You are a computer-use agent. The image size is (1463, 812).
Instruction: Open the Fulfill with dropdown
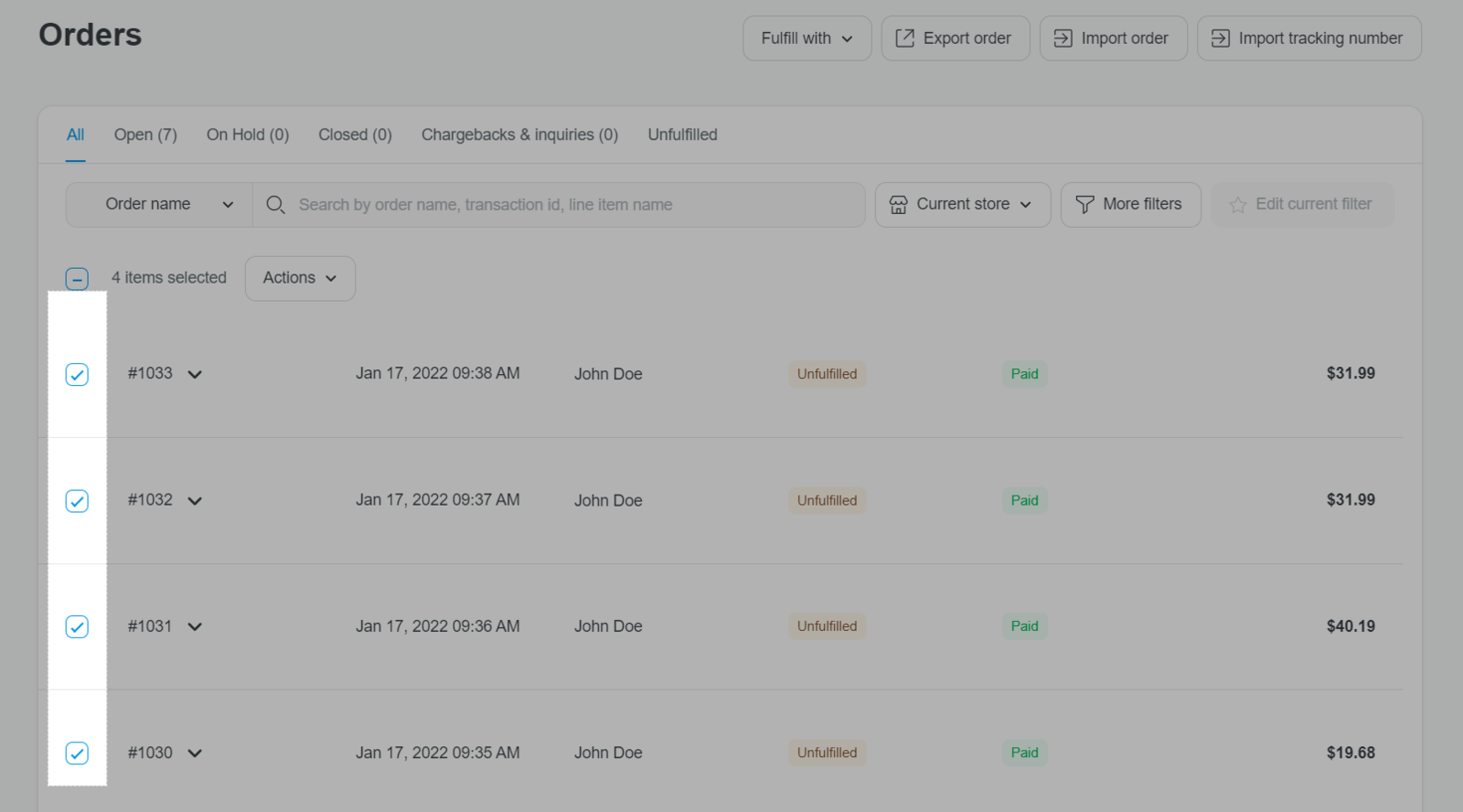806,38
